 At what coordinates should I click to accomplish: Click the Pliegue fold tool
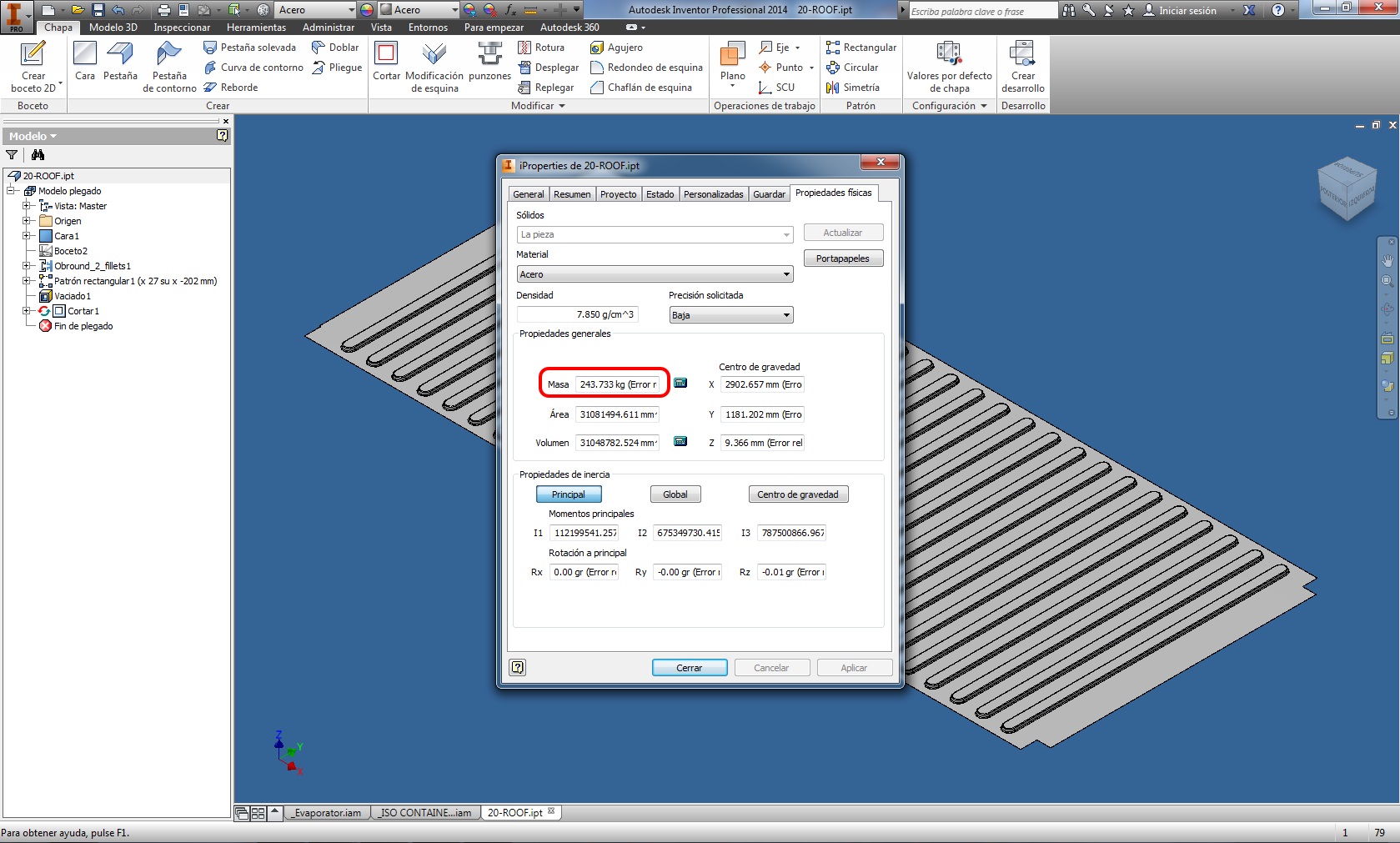(x=337, y=68)
